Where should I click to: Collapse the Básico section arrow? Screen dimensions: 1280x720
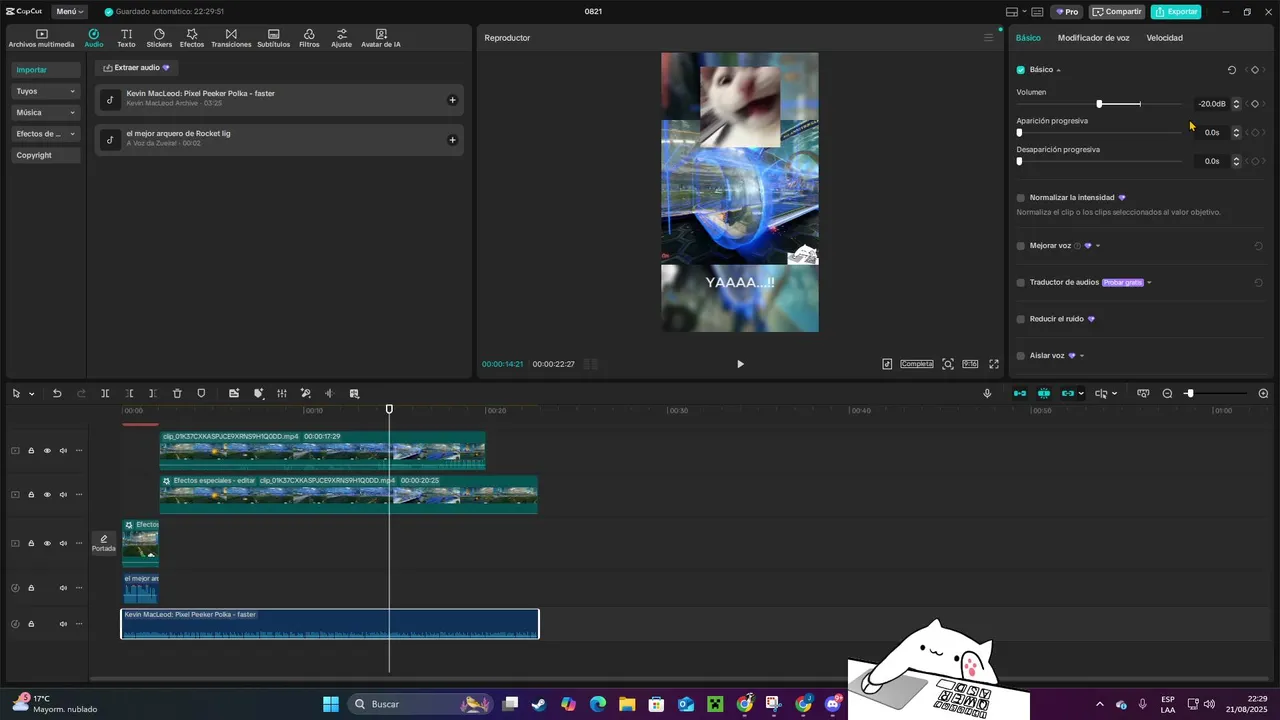pyautogui.click(x=1058, y=70)
